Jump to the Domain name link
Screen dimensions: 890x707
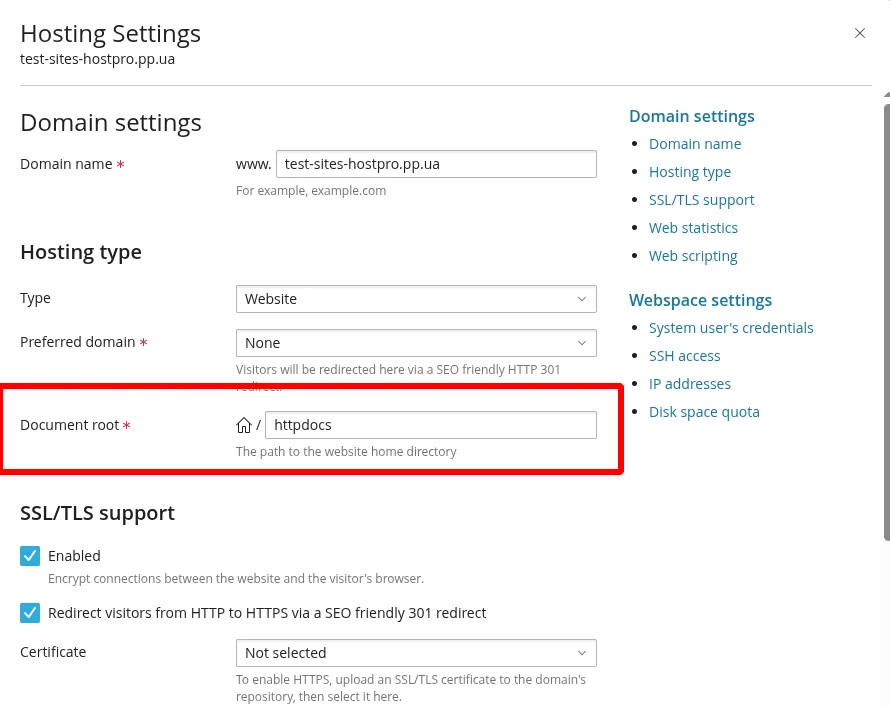point(695,144)
